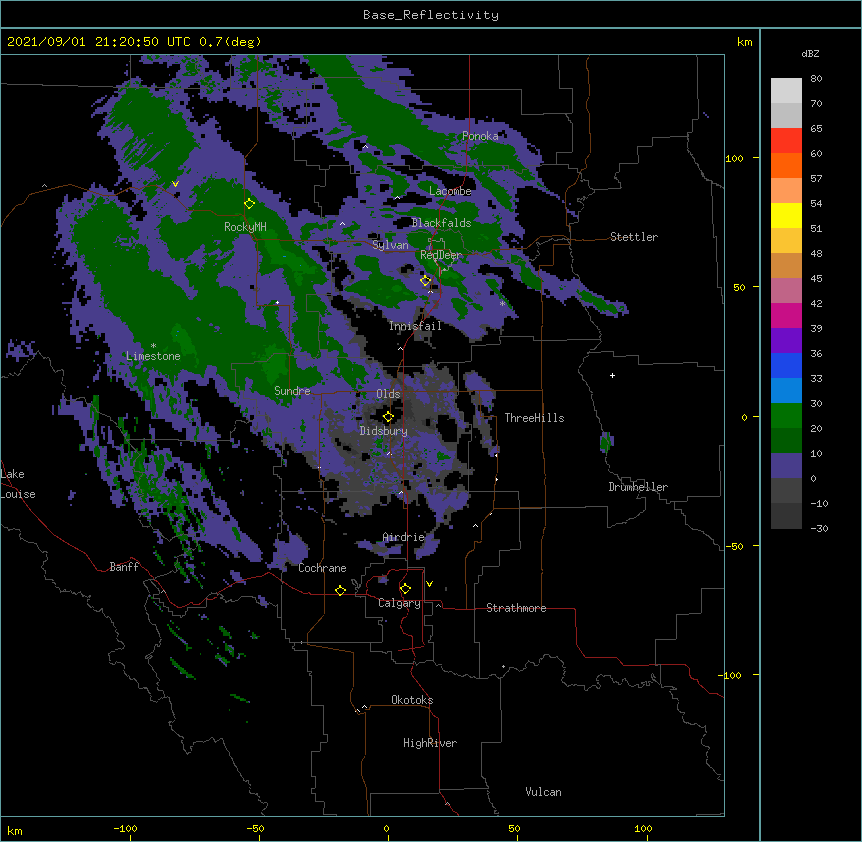Select the Vulcan label
The height and width of the screenshot is (842, 862).
point(543,792)
